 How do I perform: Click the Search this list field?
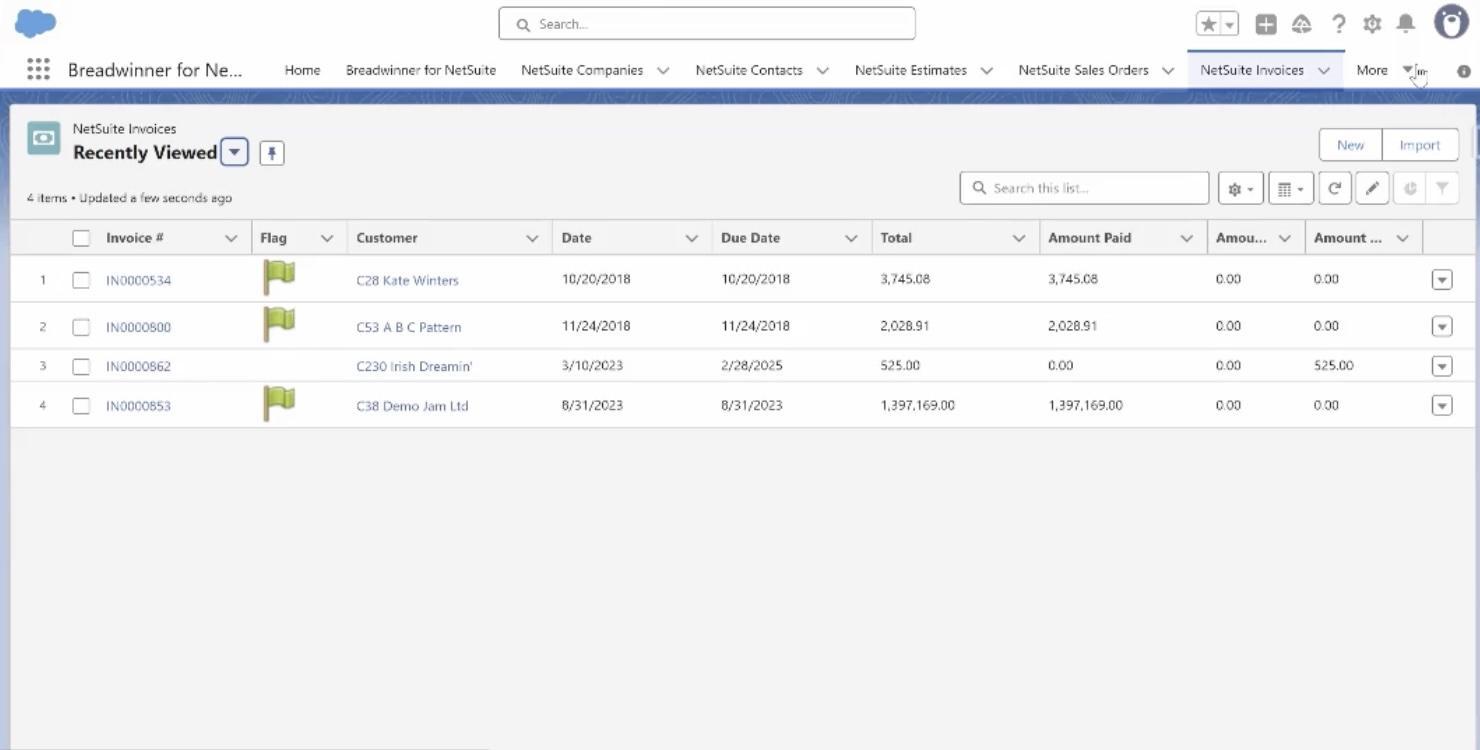(x=1084, y=187)
